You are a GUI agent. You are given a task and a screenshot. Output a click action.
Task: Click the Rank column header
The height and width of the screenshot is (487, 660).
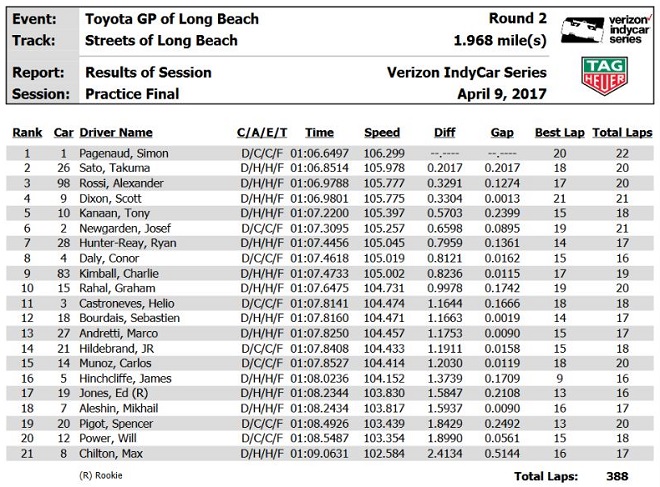26,132
